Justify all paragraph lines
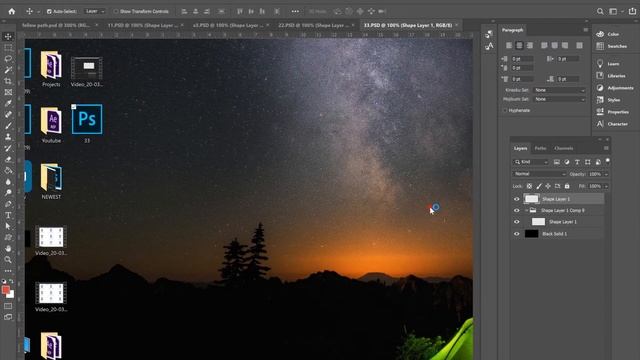Screen dimensions: 640x360 click(x=579, y=45)
